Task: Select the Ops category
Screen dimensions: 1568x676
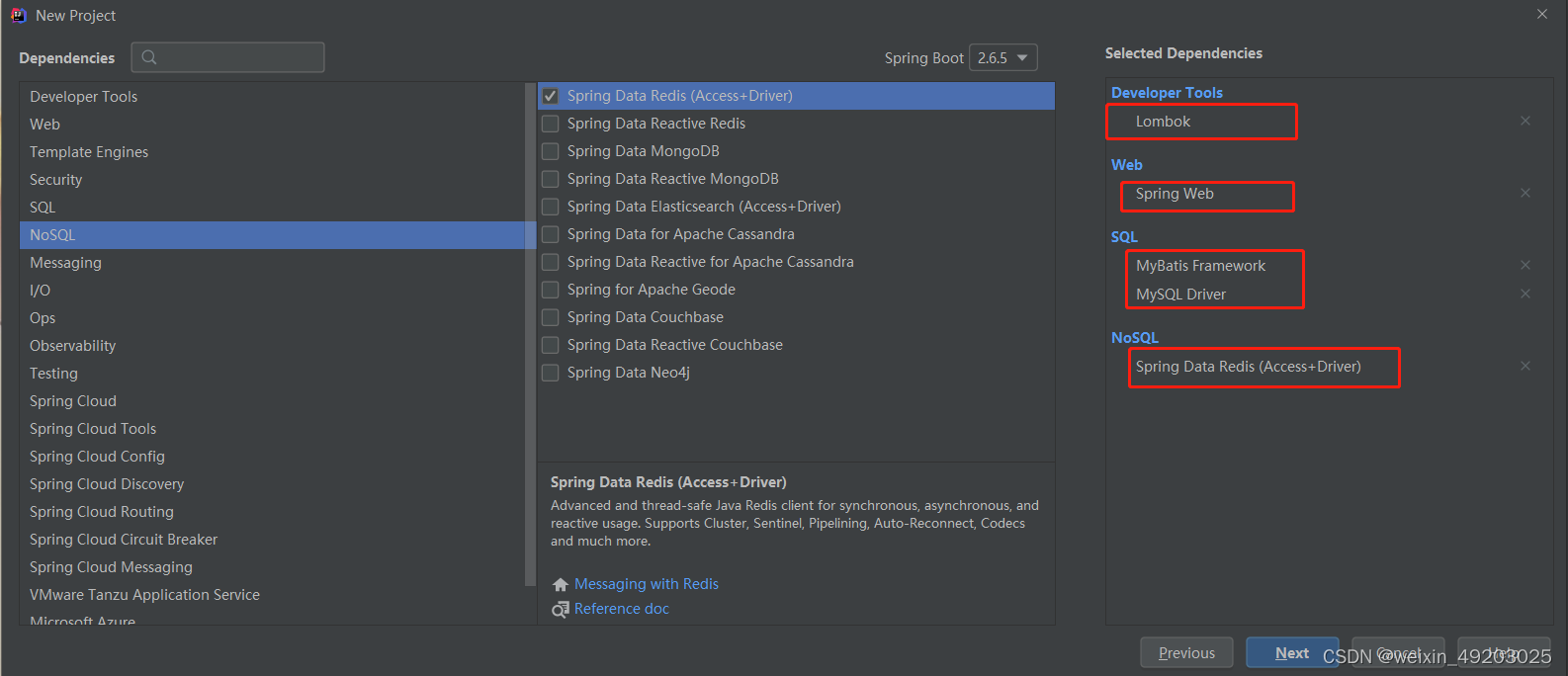Action: click(272, 318)
